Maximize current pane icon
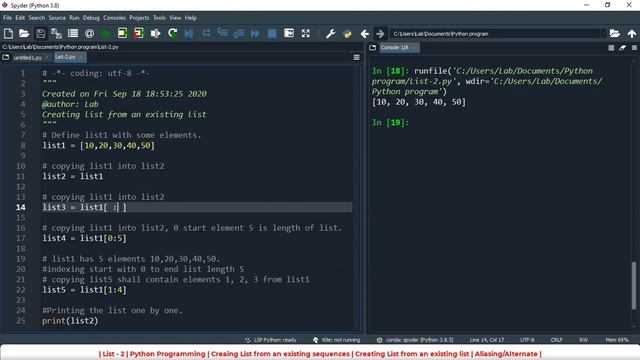The image size is (640, 360). click(x=289, y=33)
